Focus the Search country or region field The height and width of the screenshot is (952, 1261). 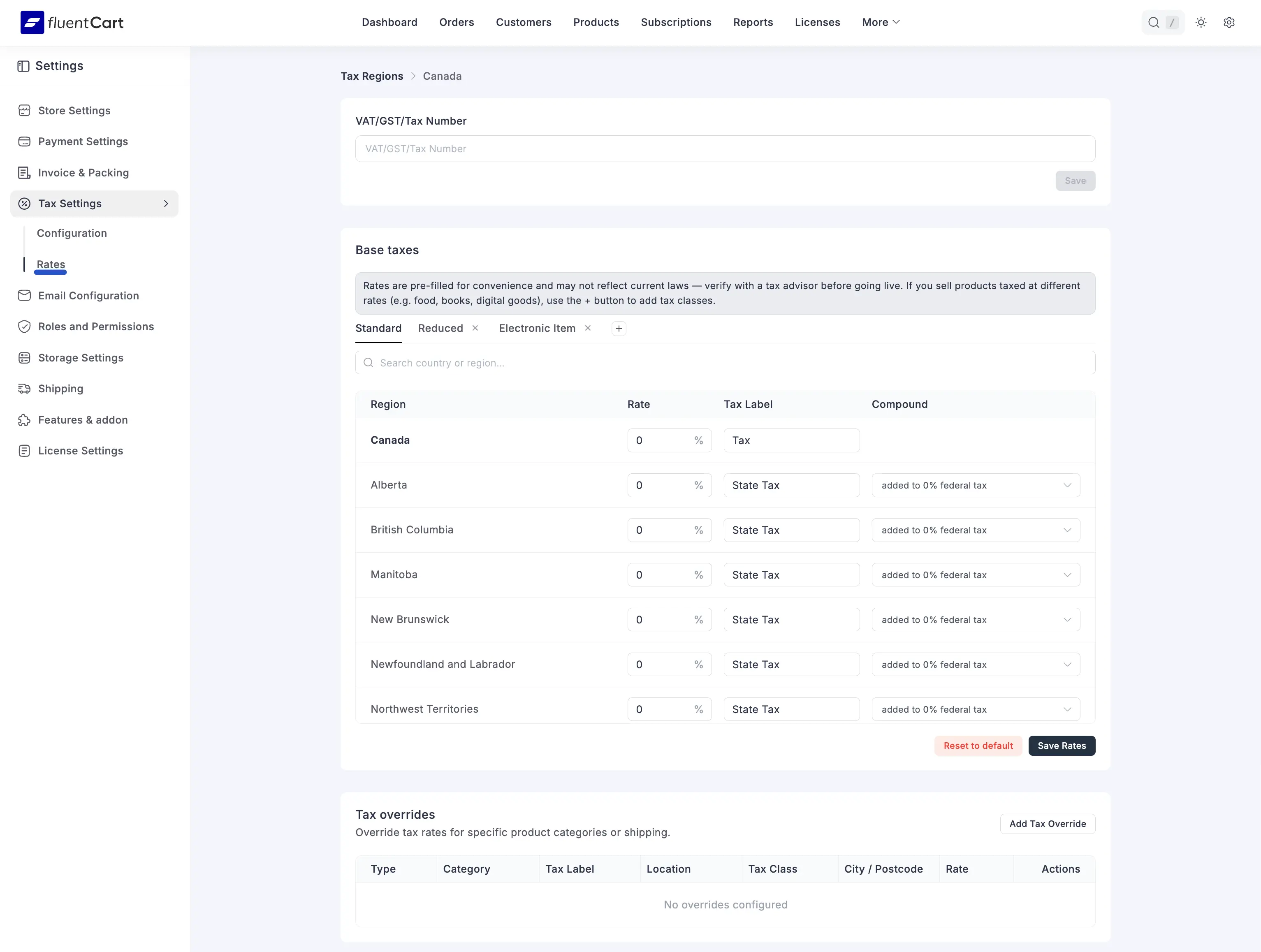(725, 363)
